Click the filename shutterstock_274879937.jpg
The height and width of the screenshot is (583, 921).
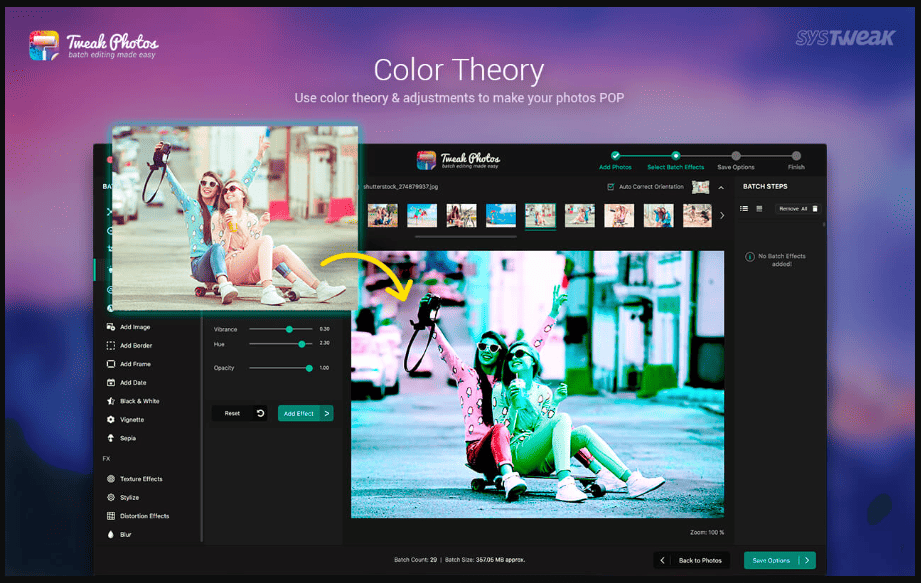pyautogui.click(x=401, y=187)
